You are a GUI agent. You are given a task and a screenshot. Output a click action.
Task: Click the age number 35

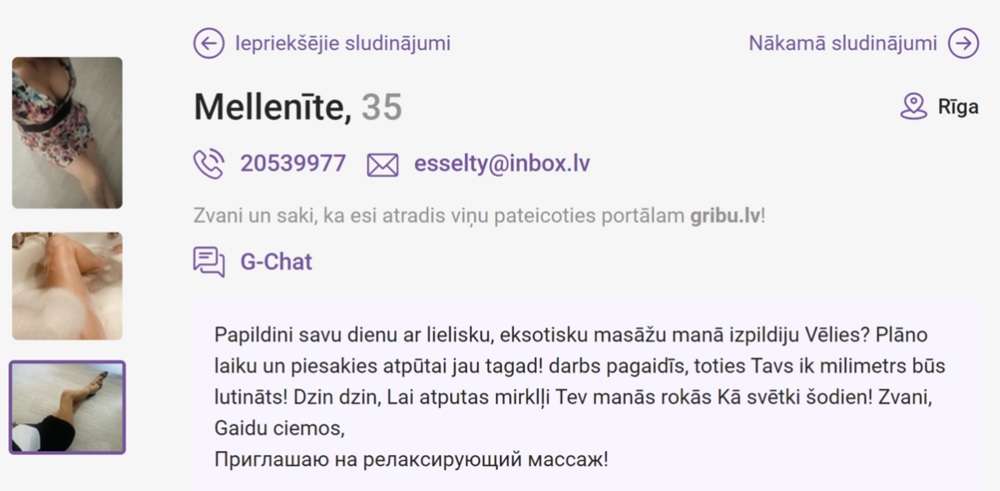point(382,107)
